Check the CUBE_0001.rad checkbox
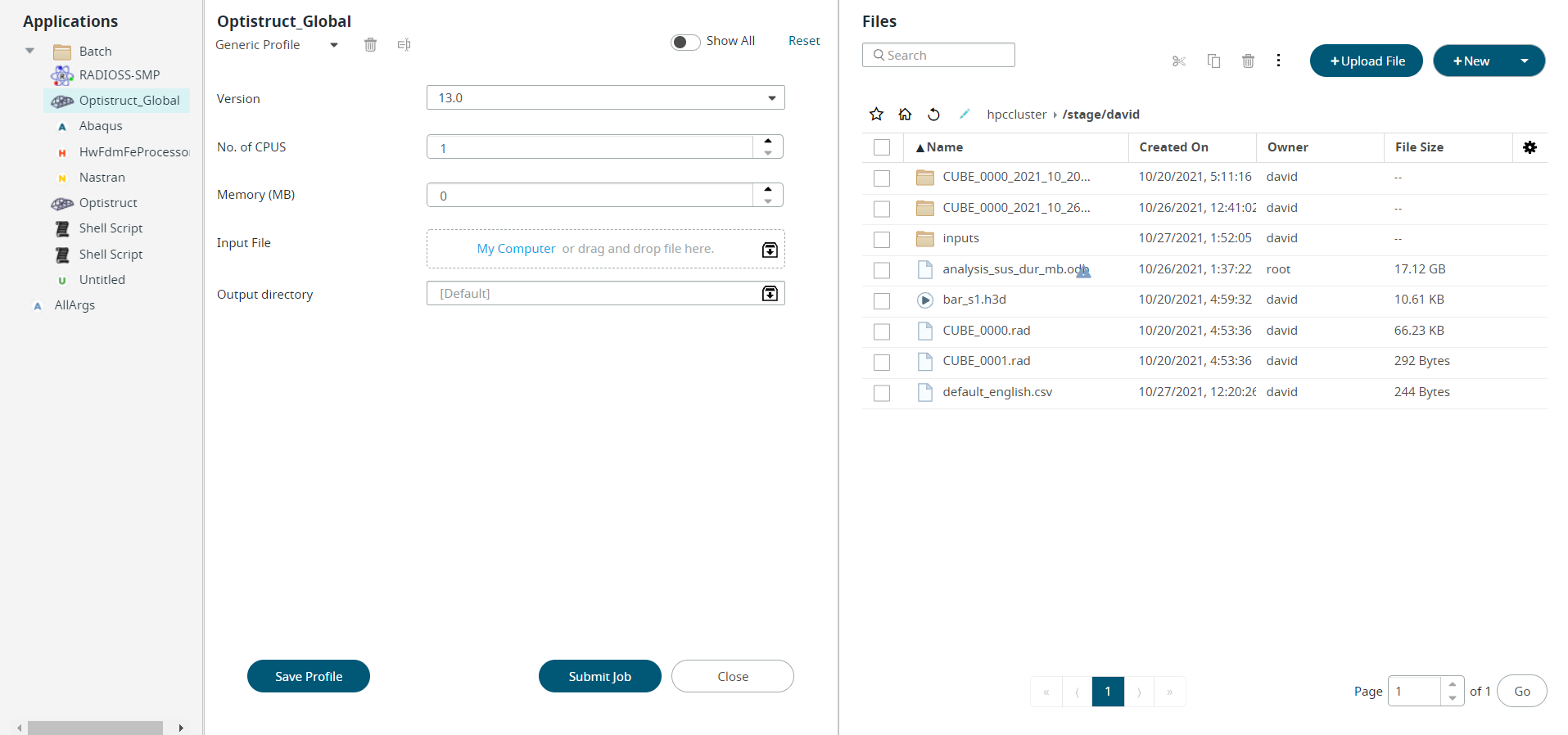The height and width of the screenshot is (735, 1568). point(882,362)
